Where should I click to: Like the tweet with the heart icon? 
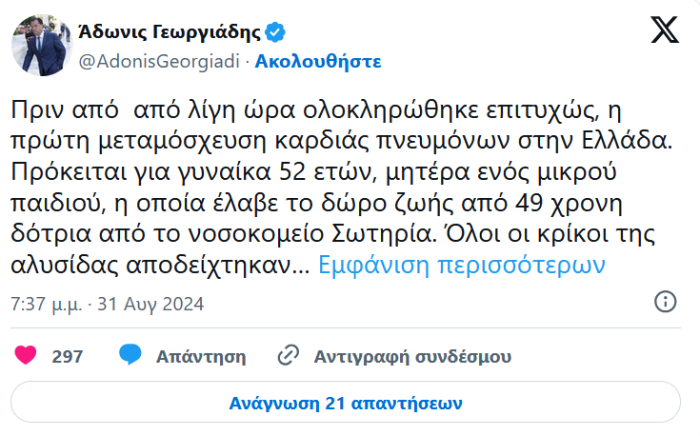(27, 355)
